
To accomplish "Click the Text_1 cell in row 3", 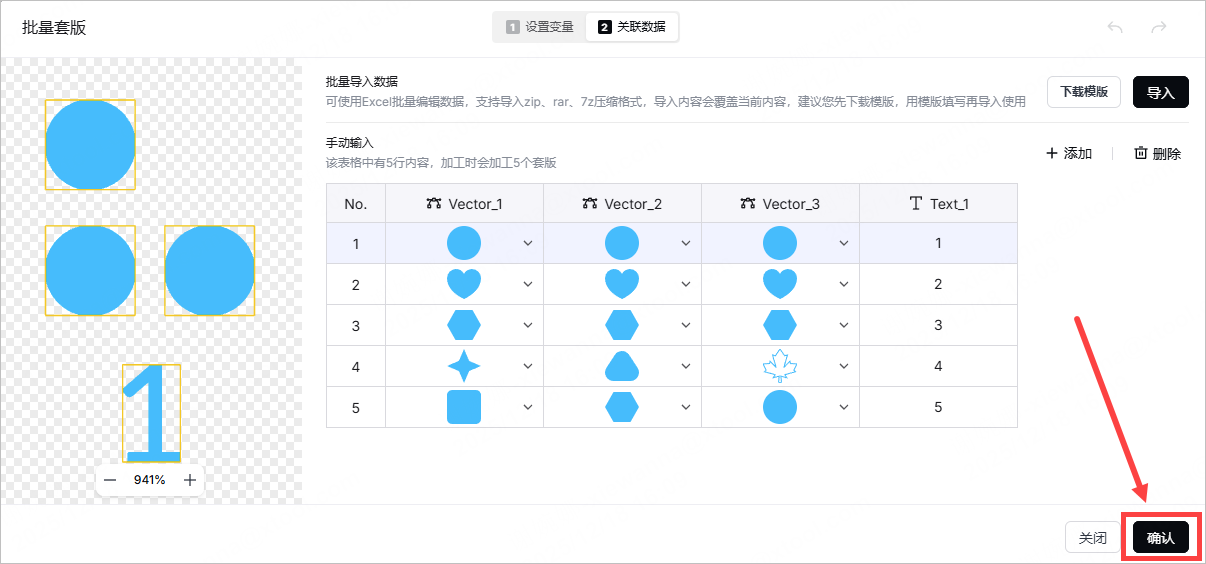I will coord(938,325).
